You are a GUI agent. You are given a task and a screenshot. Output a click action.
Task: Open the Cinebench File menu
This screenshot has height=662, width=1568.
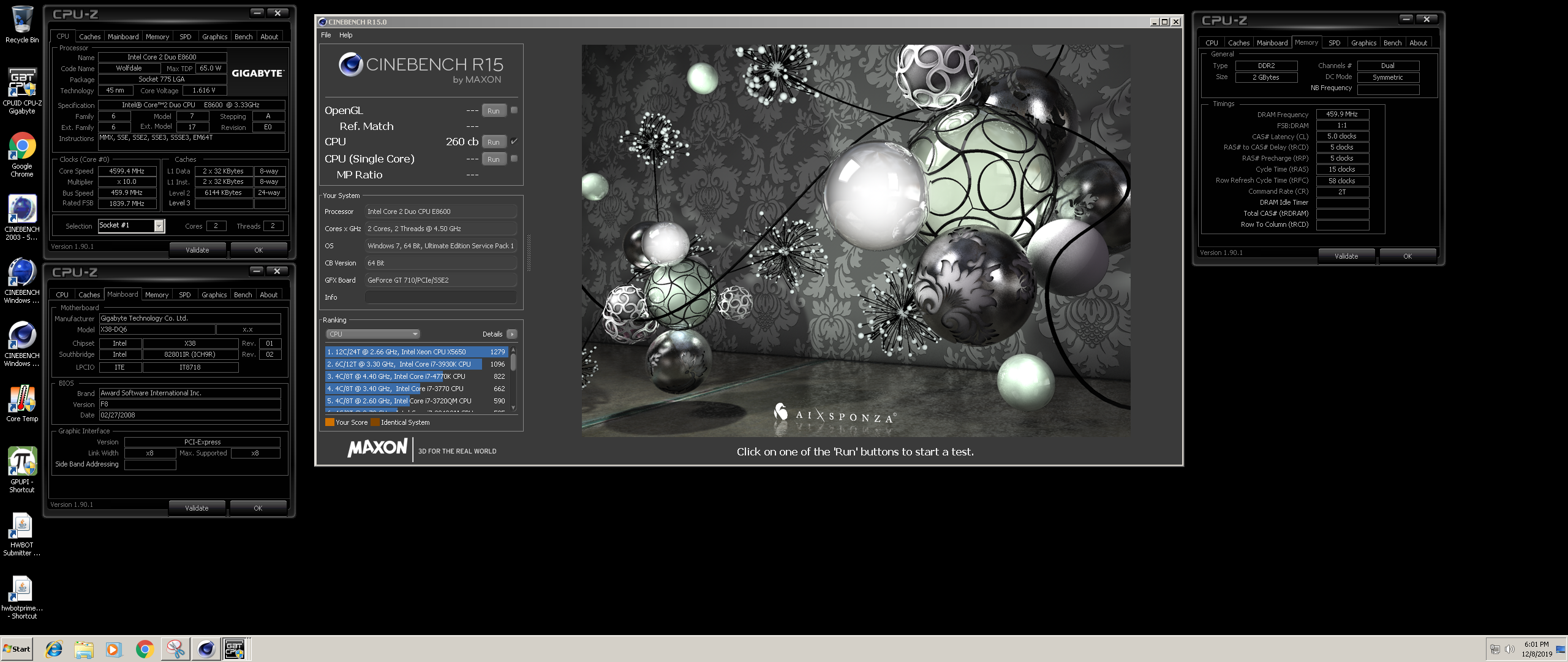coord(326,35)
